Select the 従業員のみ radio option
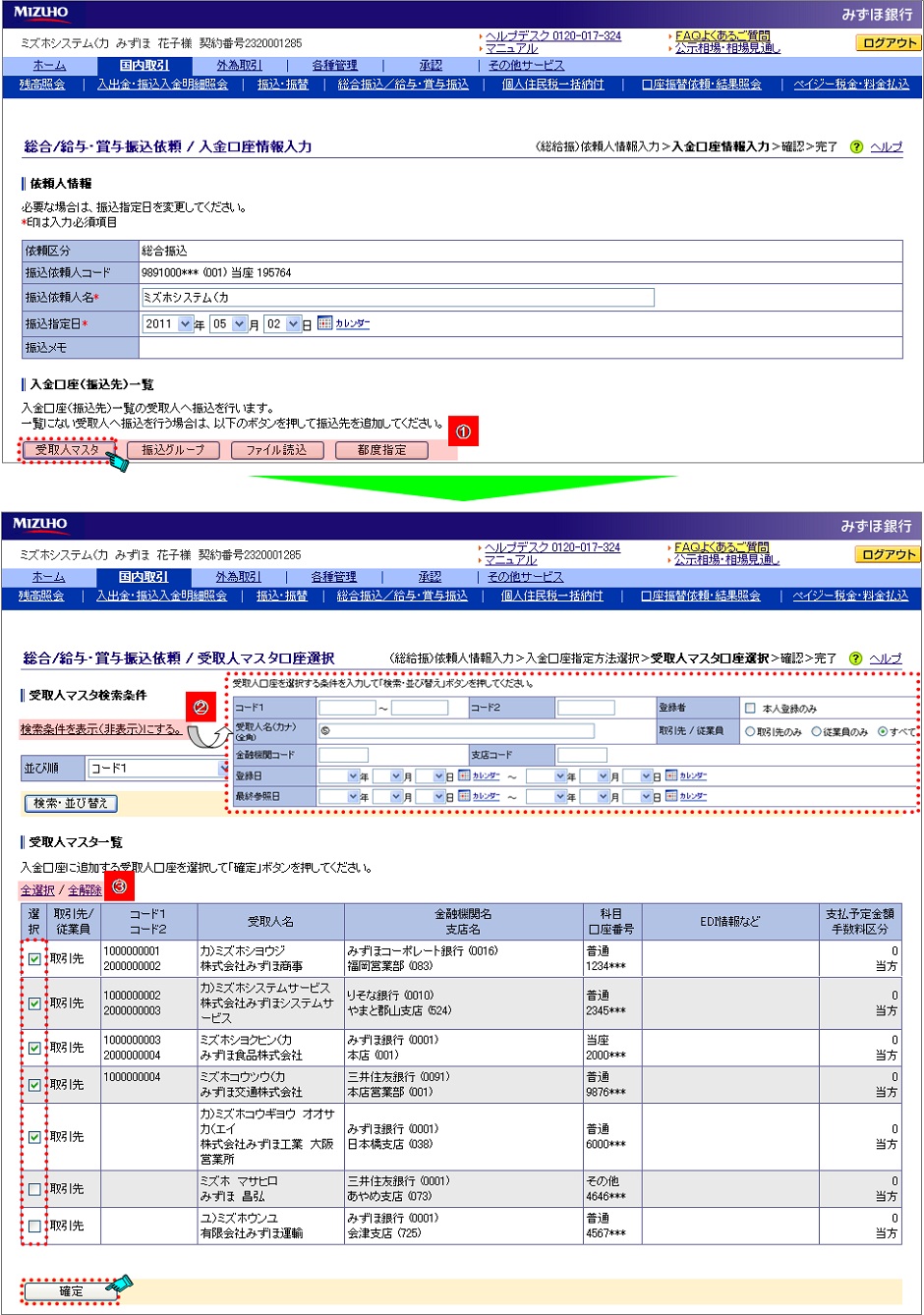 816,731
